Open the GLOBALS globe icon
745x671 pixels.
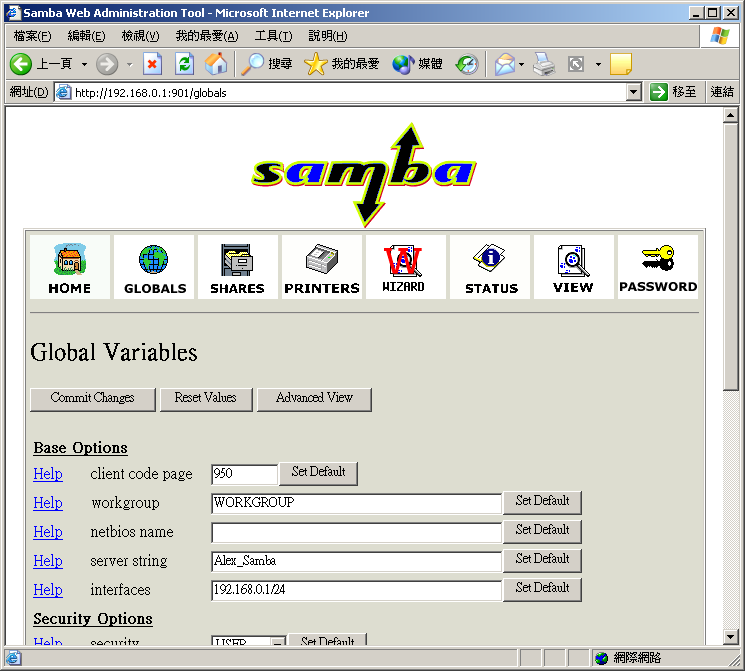tap(154, 267)
